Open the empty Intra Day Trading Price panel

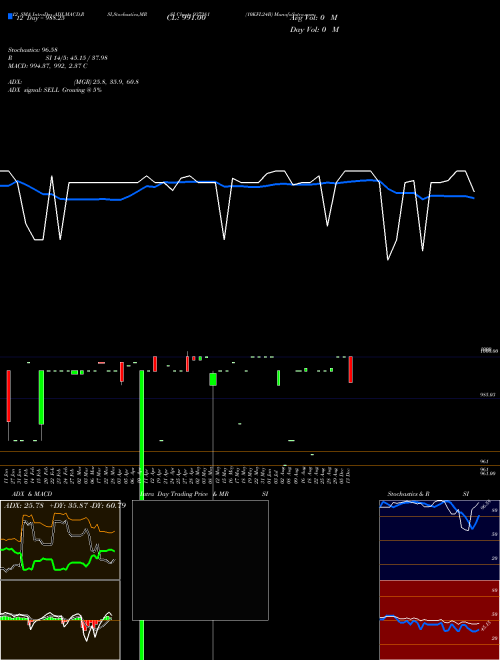pyautogui.click(x=200, y=560)
